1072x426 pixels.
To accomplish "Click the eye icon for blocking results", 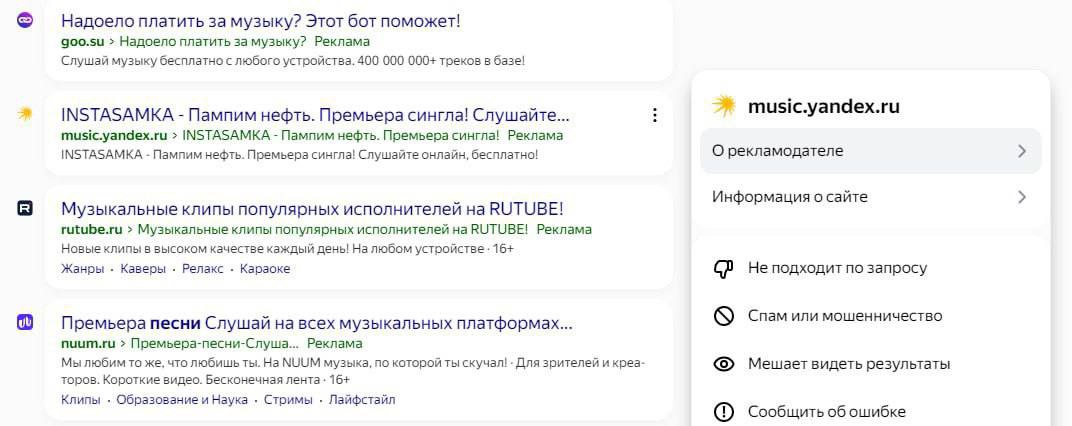I will (724, 364).
